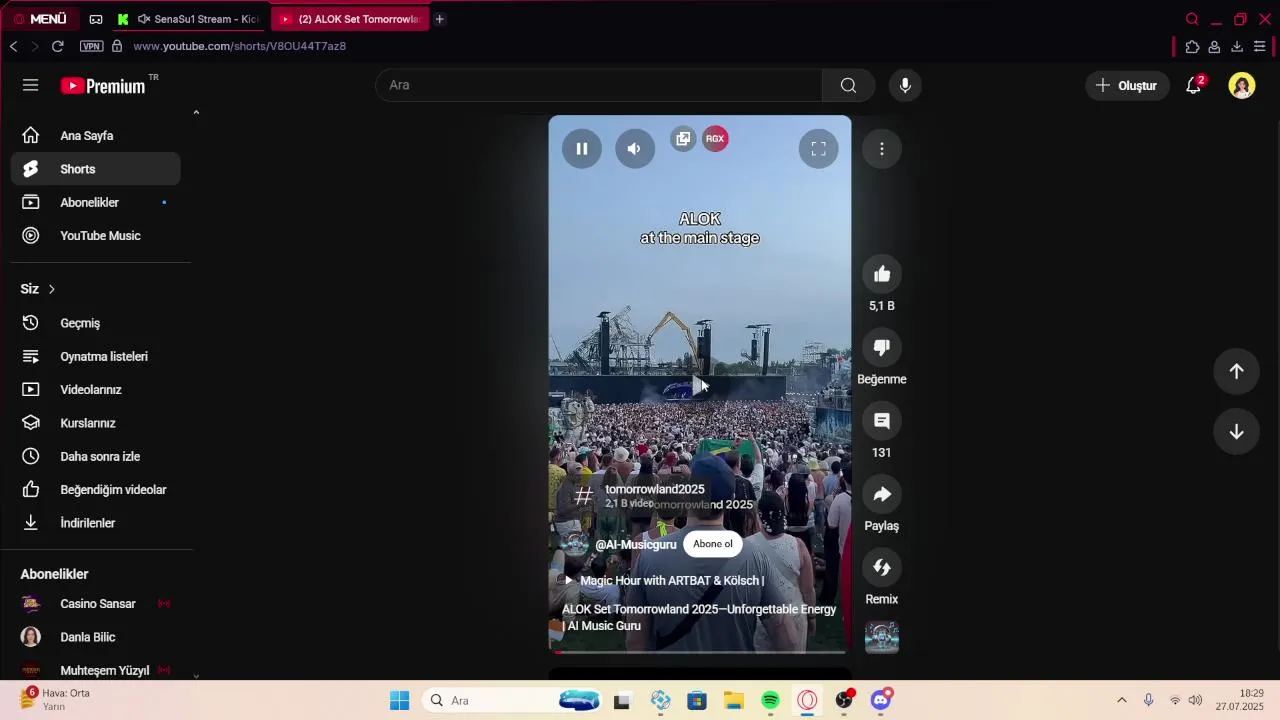Open Abonelikler in the sidebar
1280x720 pixels.
(x=96, y=202)
